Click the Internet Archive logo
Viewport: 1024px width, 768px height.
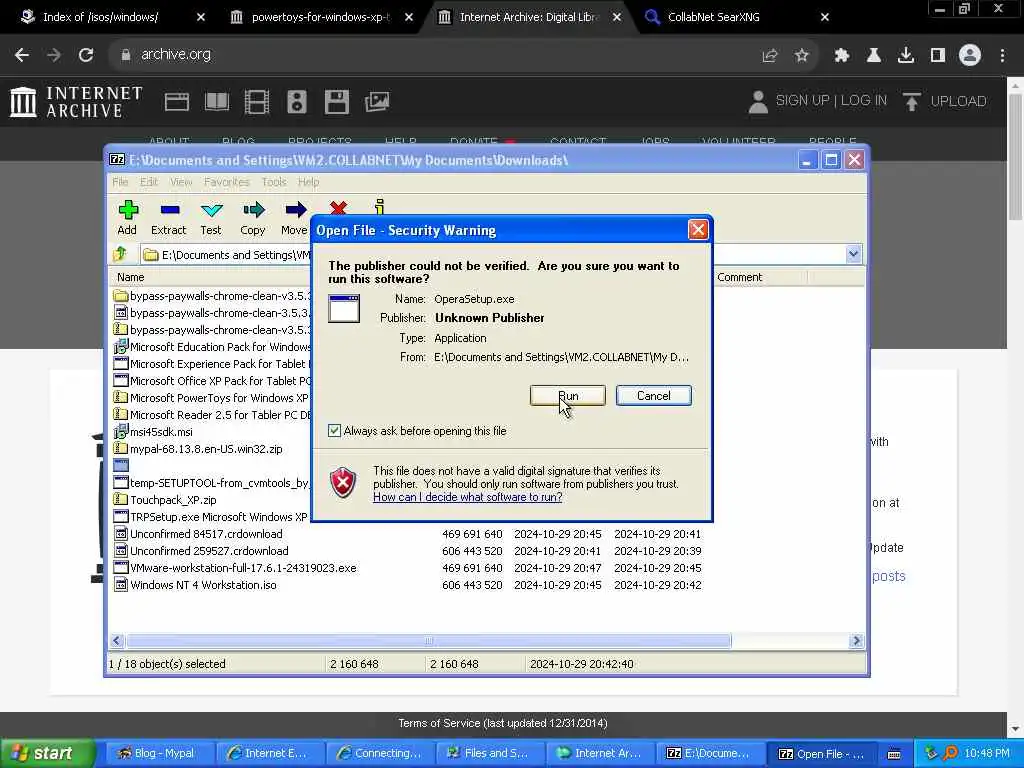[76, 102]
